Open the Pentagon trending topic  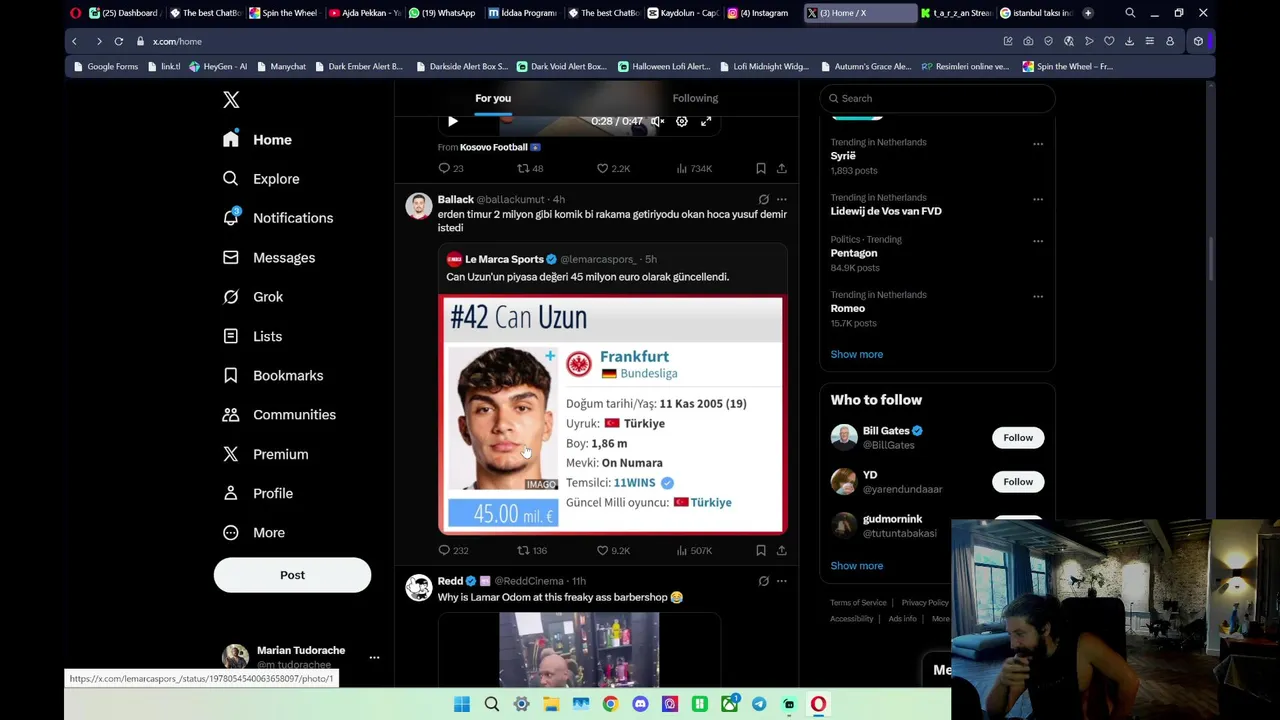(854, 253)
